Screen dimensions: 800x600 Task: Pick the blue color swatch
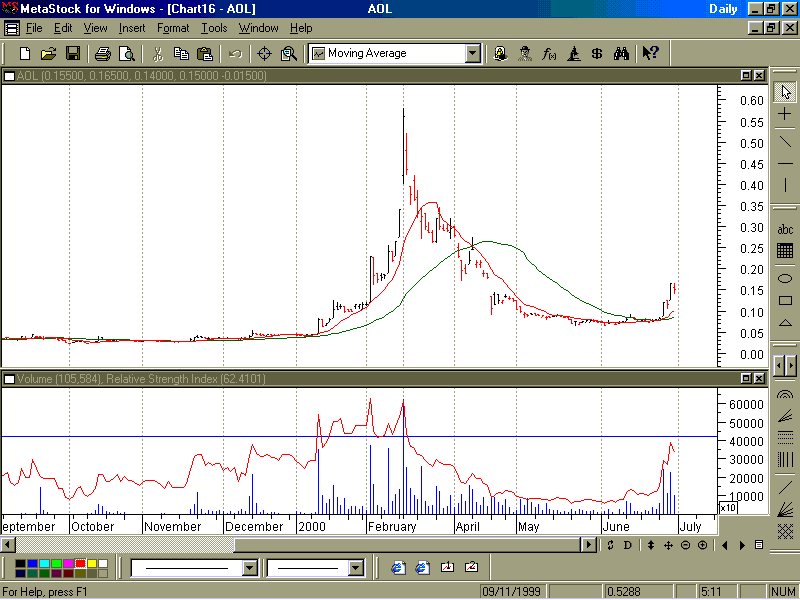coord(32,563)
